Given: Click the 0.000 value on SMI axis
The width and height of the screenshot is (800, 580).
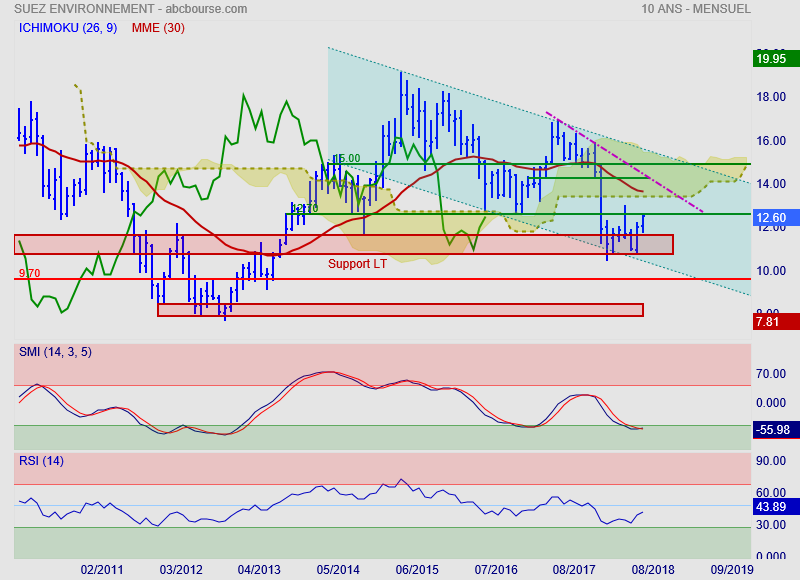Looking at the screenshot, I should pos(771,403).
